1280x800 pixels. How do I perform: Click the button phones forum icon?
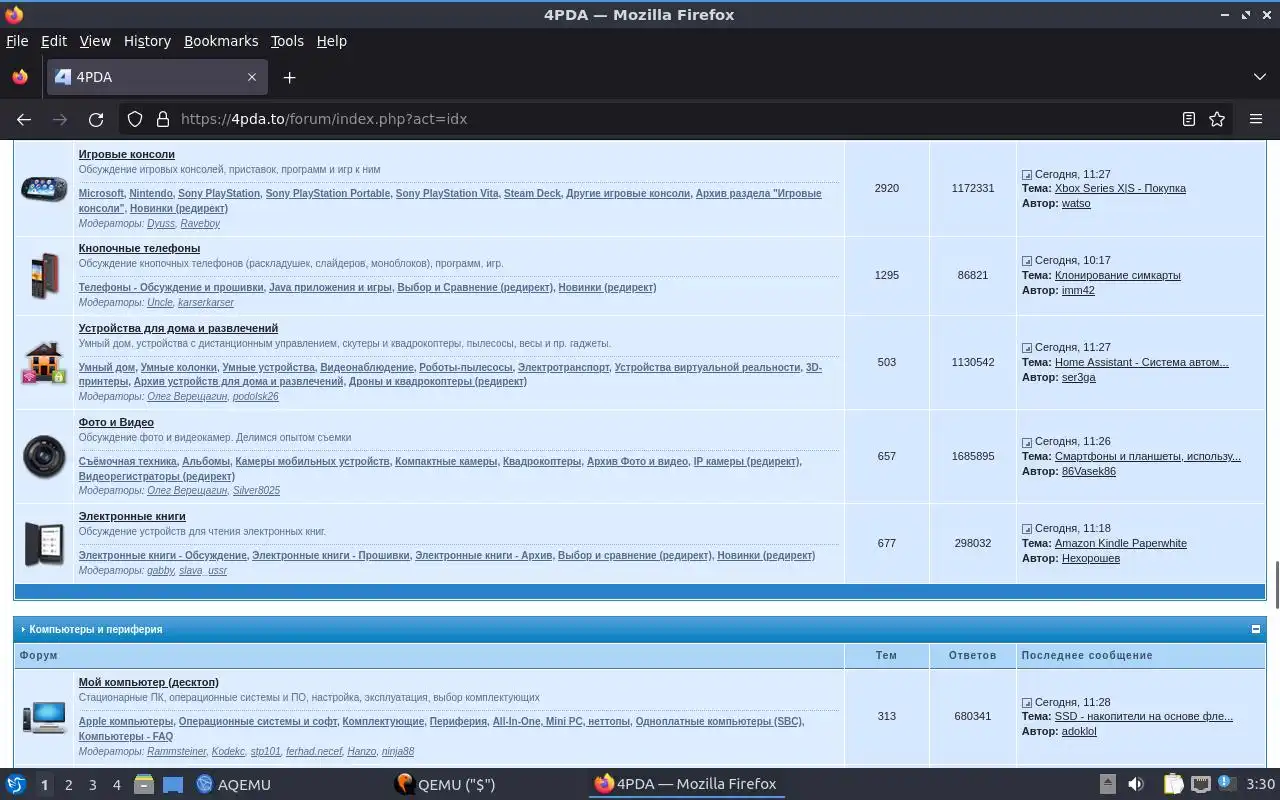point(45,275)
